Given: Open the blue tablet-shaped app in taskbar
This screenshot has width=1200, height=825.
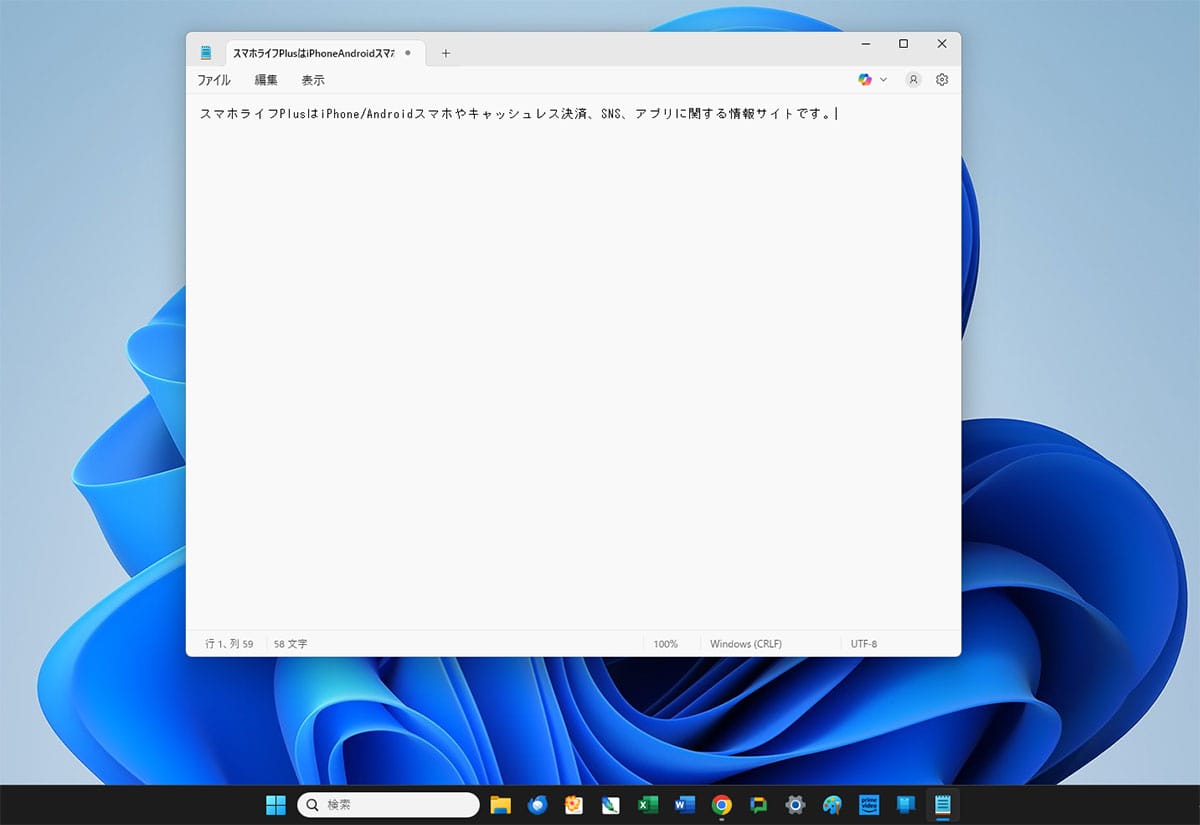Looking at the screenshot, I should click(x=906, y=805).
